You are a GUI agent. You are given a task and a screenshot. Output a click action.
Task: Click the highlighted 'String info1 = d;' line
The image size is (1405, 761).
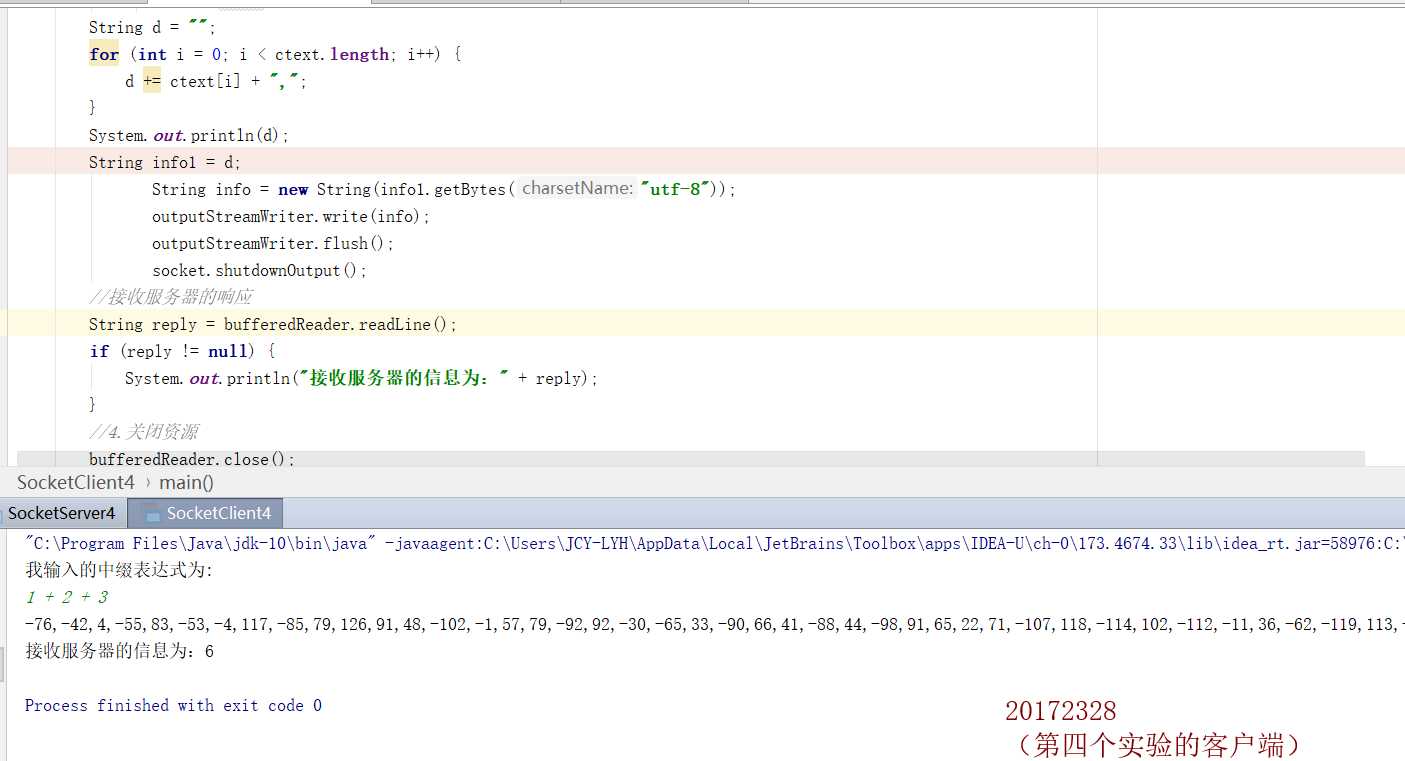coord(165,162)
